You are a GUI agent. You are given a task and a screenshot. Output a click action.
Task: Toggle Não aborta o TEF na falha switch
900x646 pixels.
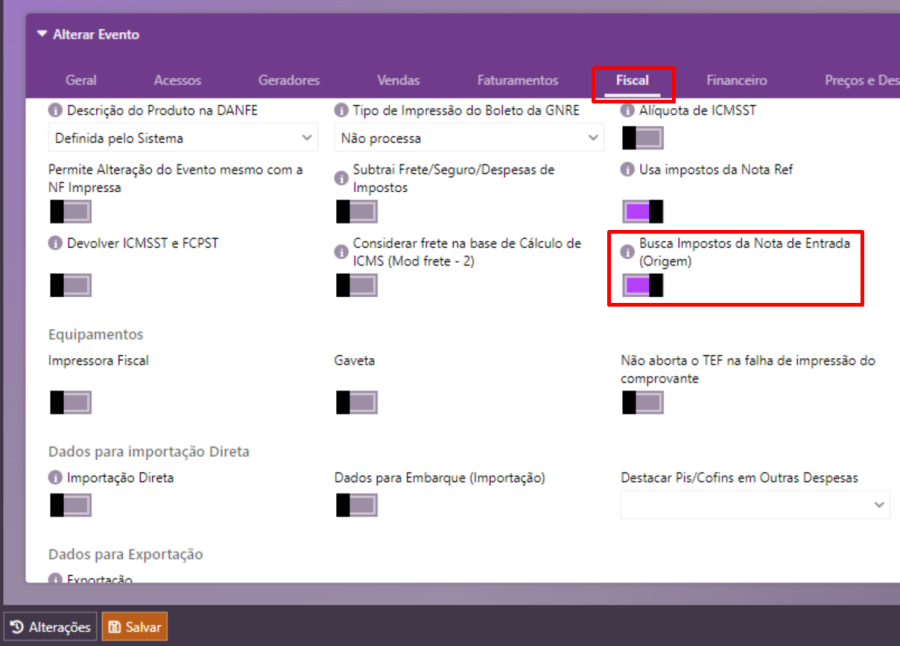(x=643, y=403)
